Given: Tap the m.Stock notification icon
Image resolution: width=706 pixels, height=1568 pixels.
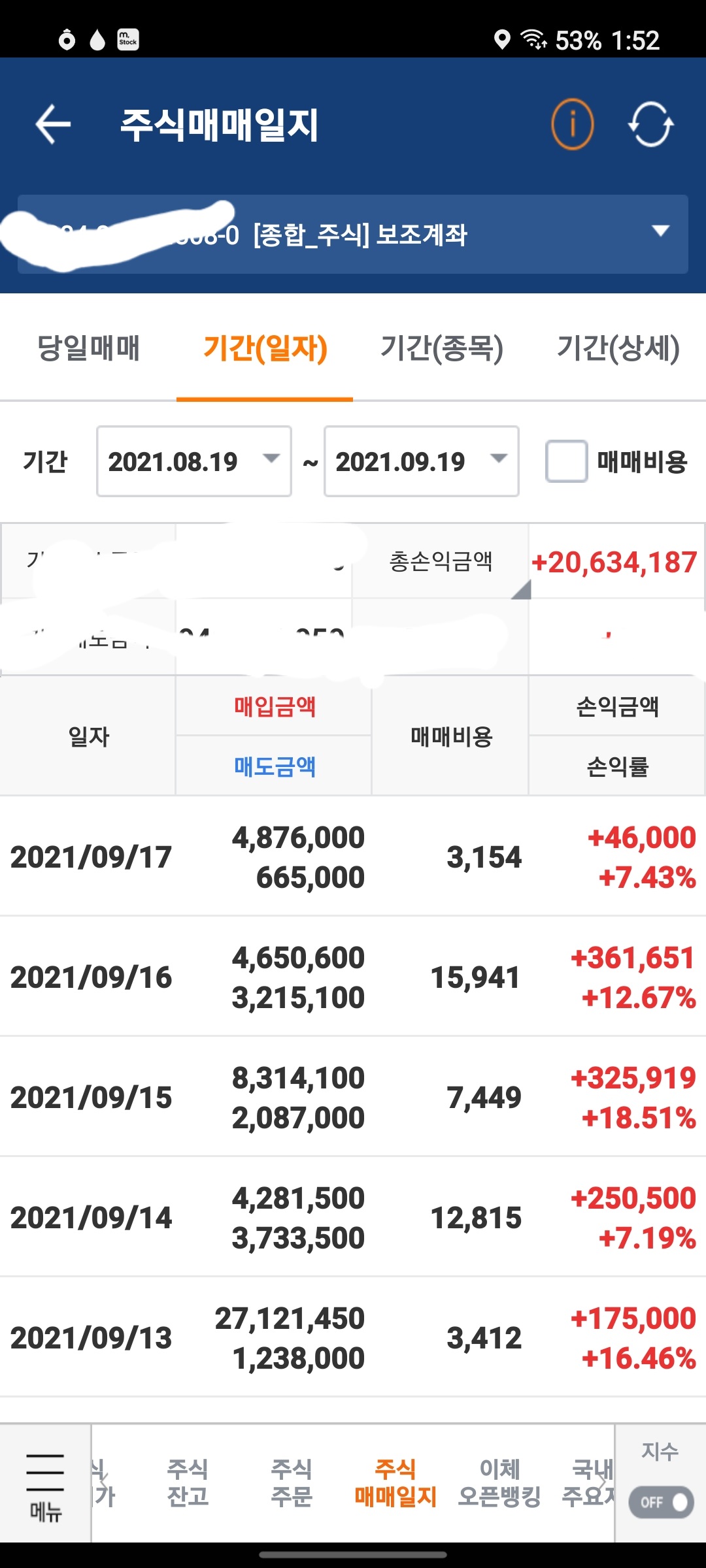Looking at the screenshot, I should pyautogui.click(x=128, y=40).
